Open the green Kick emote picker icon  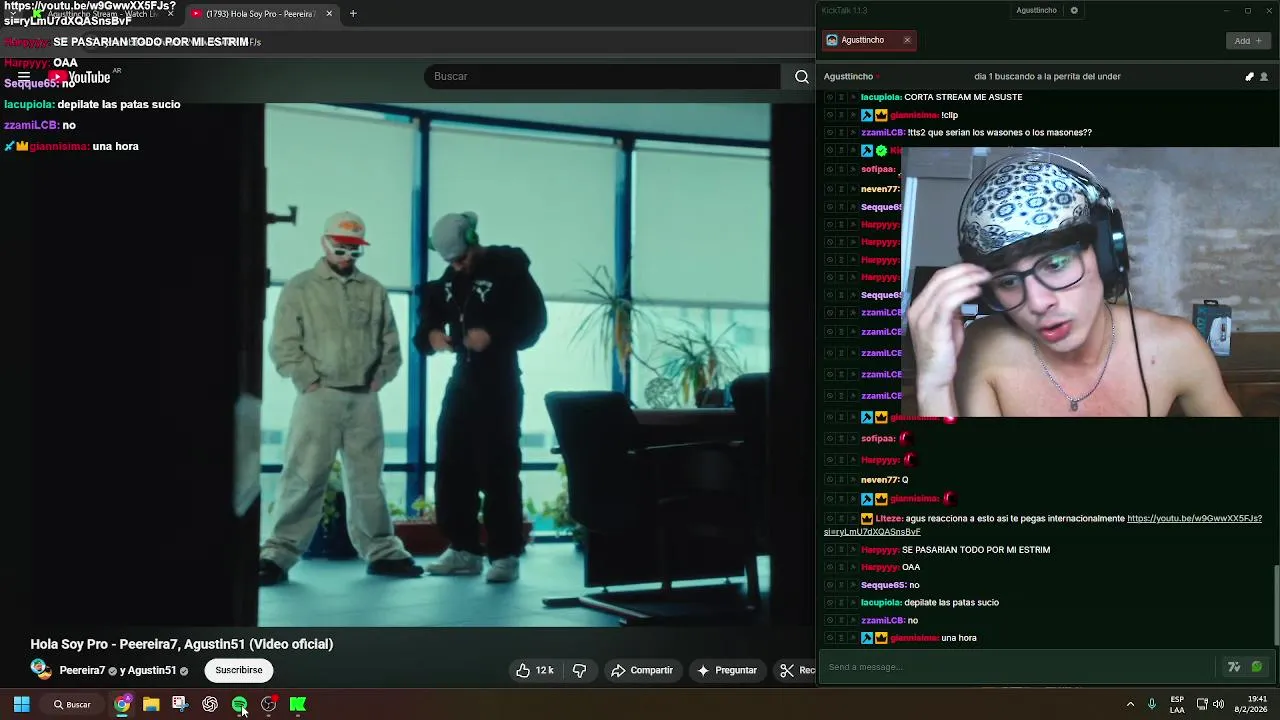pos(1257,667)
